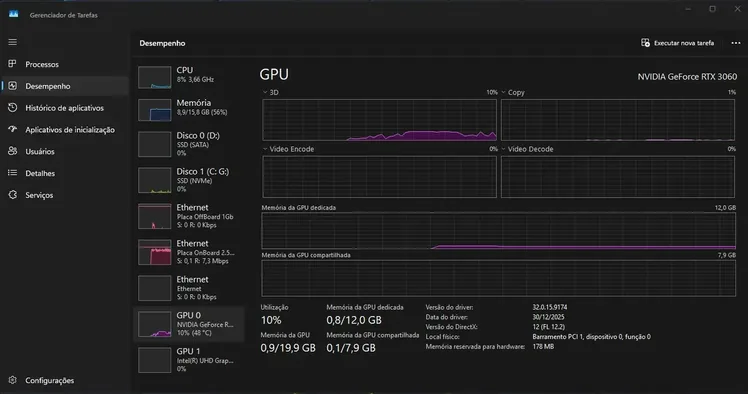Click the Processos sidebar icon
Viewport: 748px width, 394px height.
(12, 64)
